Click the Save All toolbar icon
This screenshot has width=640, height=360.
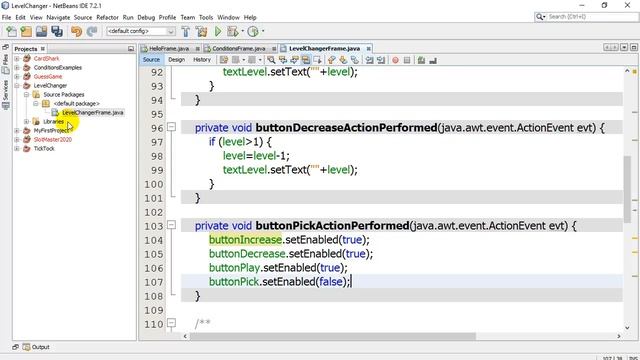[x=57, y=31]
